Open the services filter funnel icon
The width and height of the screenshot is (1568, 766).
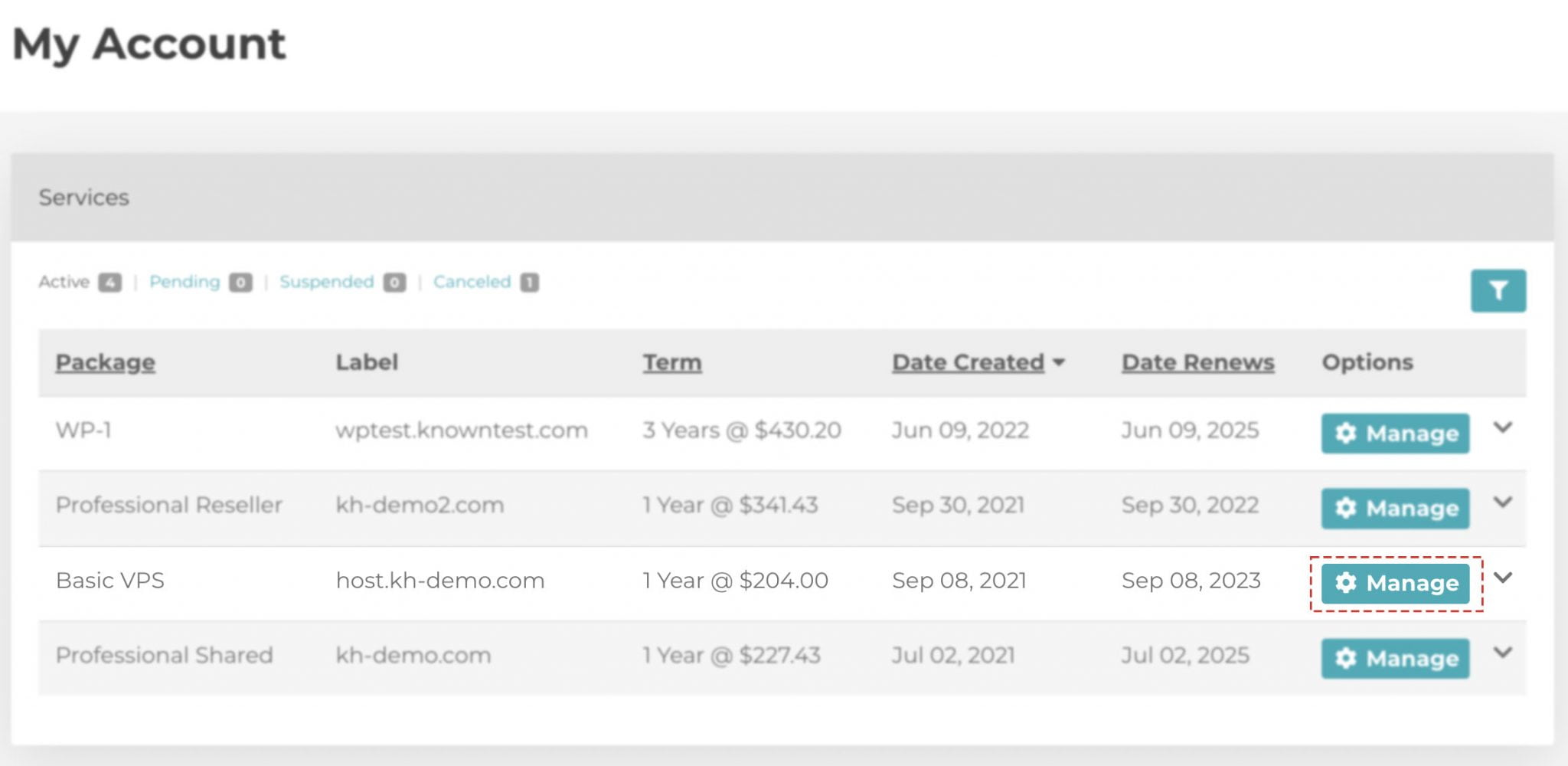coord(1498,290)
